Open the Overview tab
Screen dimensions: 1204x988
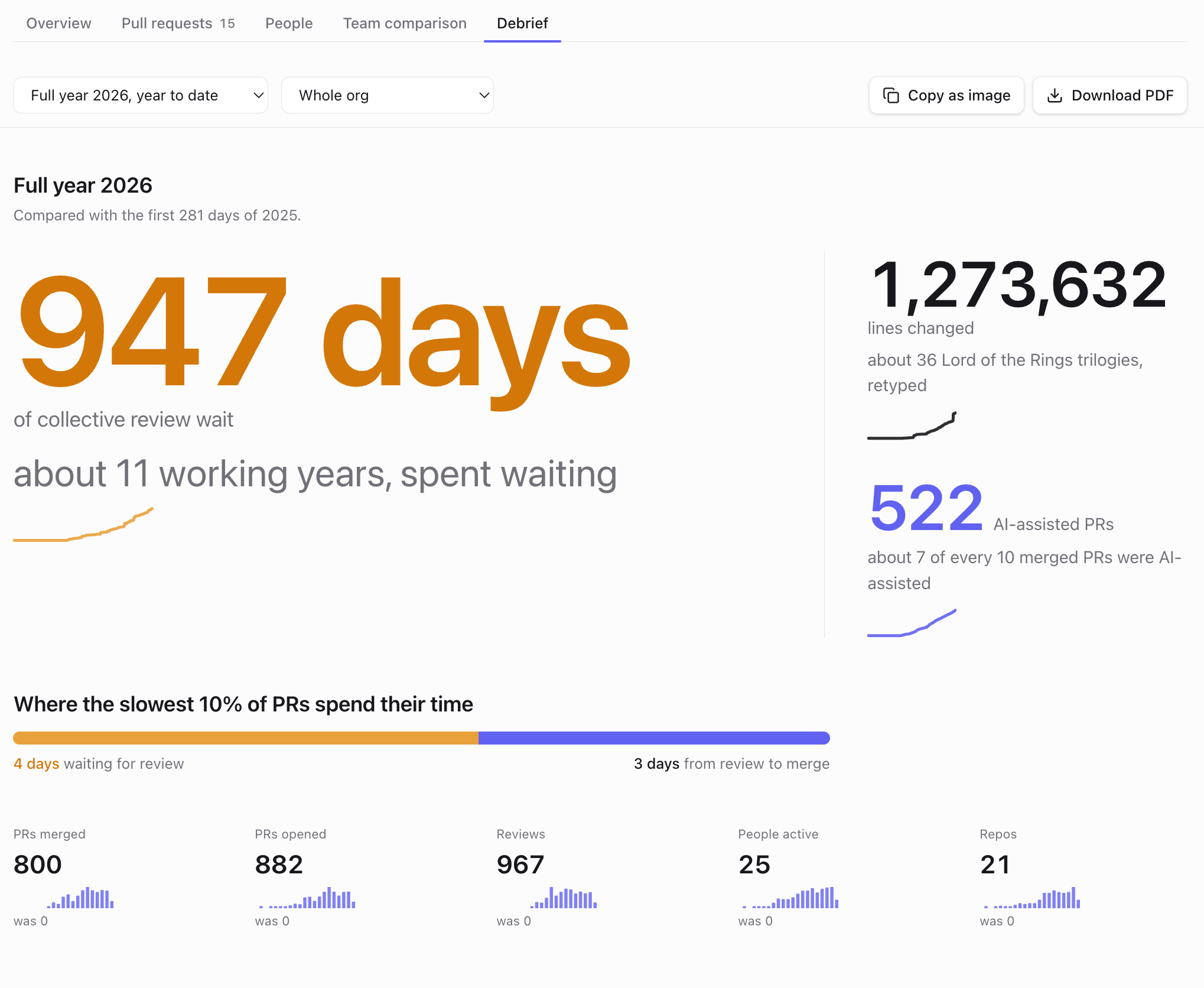pyautogui.click(x=58, y=23)
